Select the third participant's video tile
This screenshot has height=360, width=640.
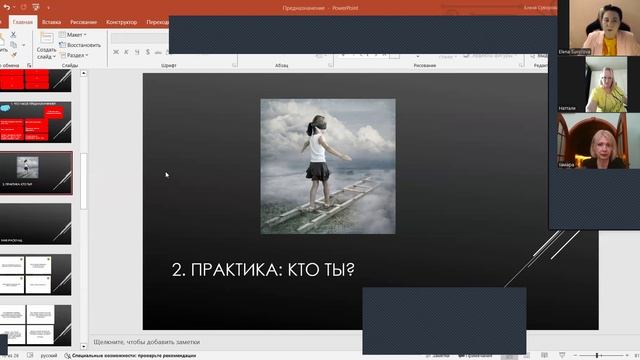[598, 141]
